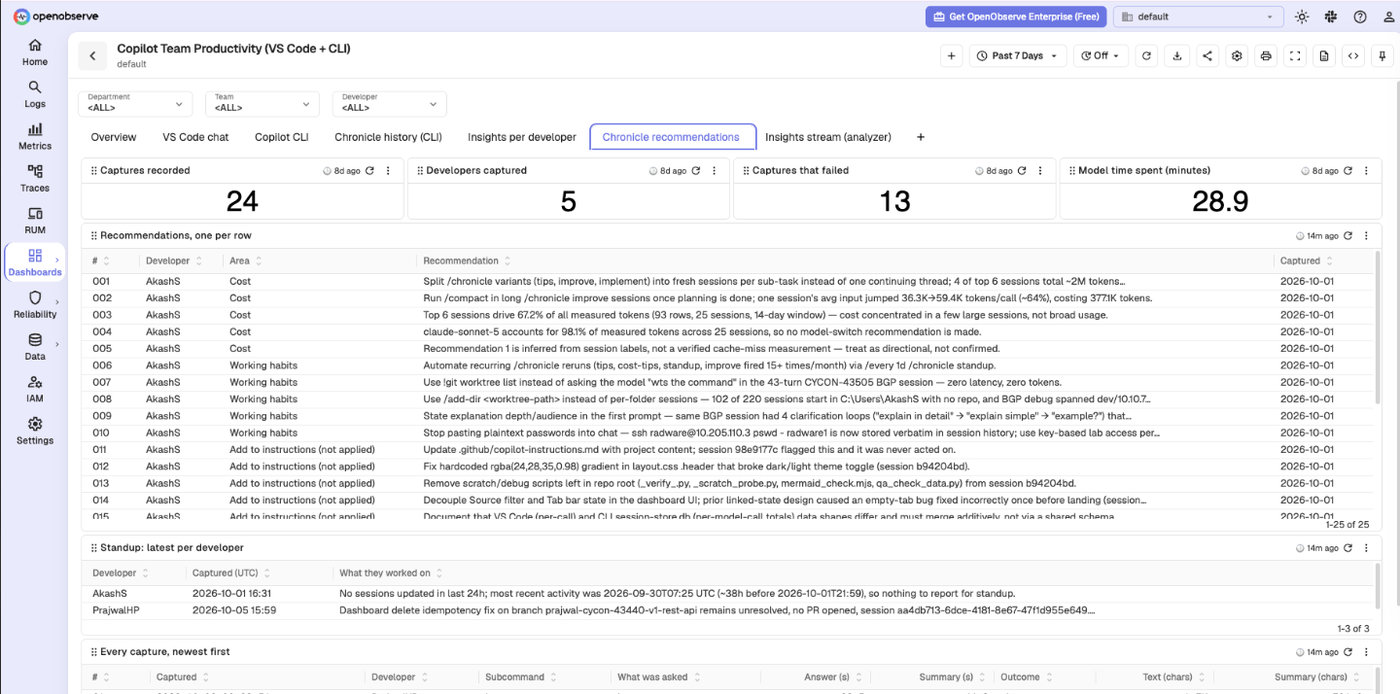The image size is (1400, 694).
Task: Select recommendation row 010 text
Action: pyautogui.click(x=791, y=433)
